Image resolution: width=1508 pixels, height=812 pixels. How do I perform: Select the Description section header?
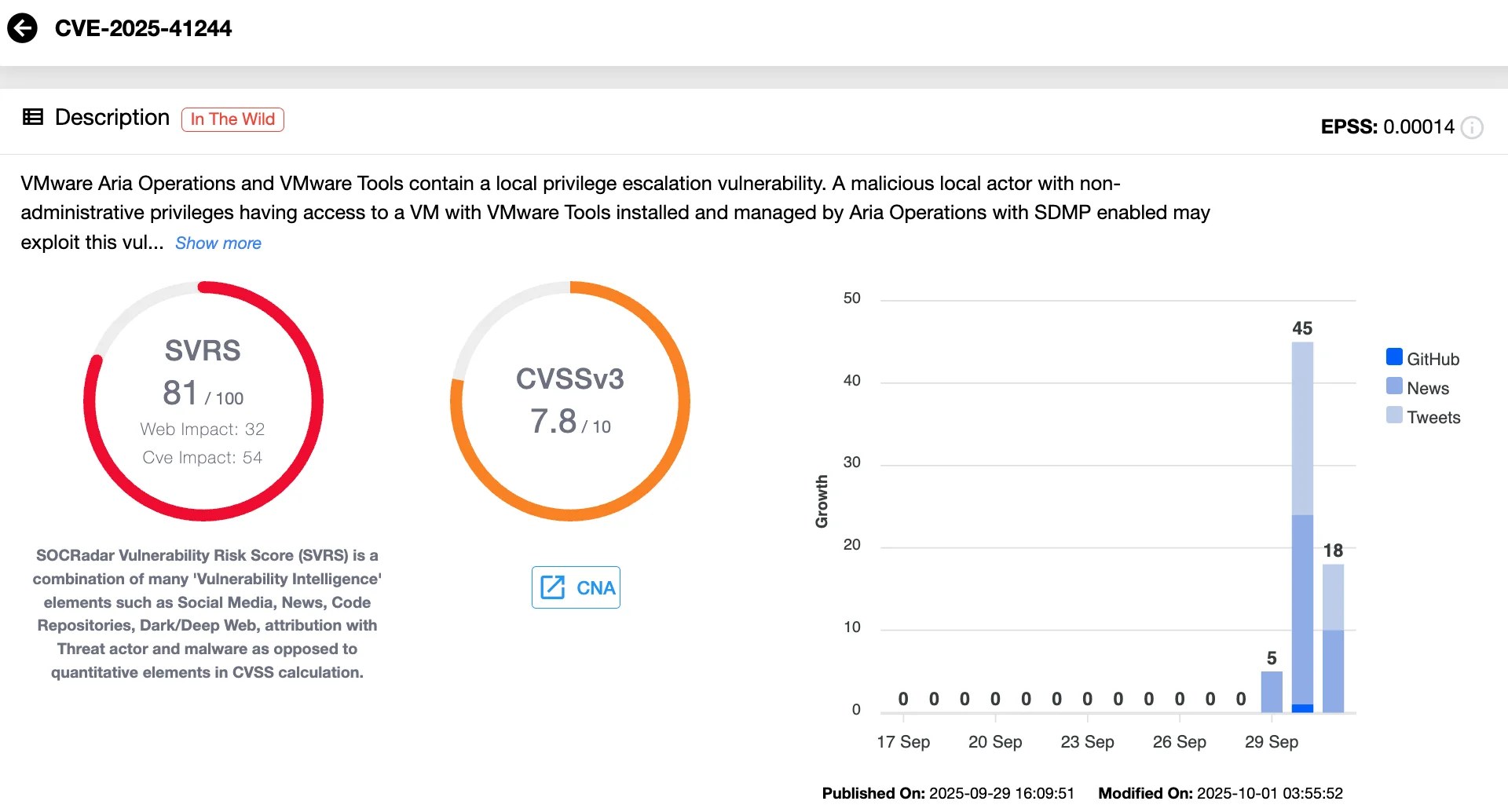[x=112, y=117]
